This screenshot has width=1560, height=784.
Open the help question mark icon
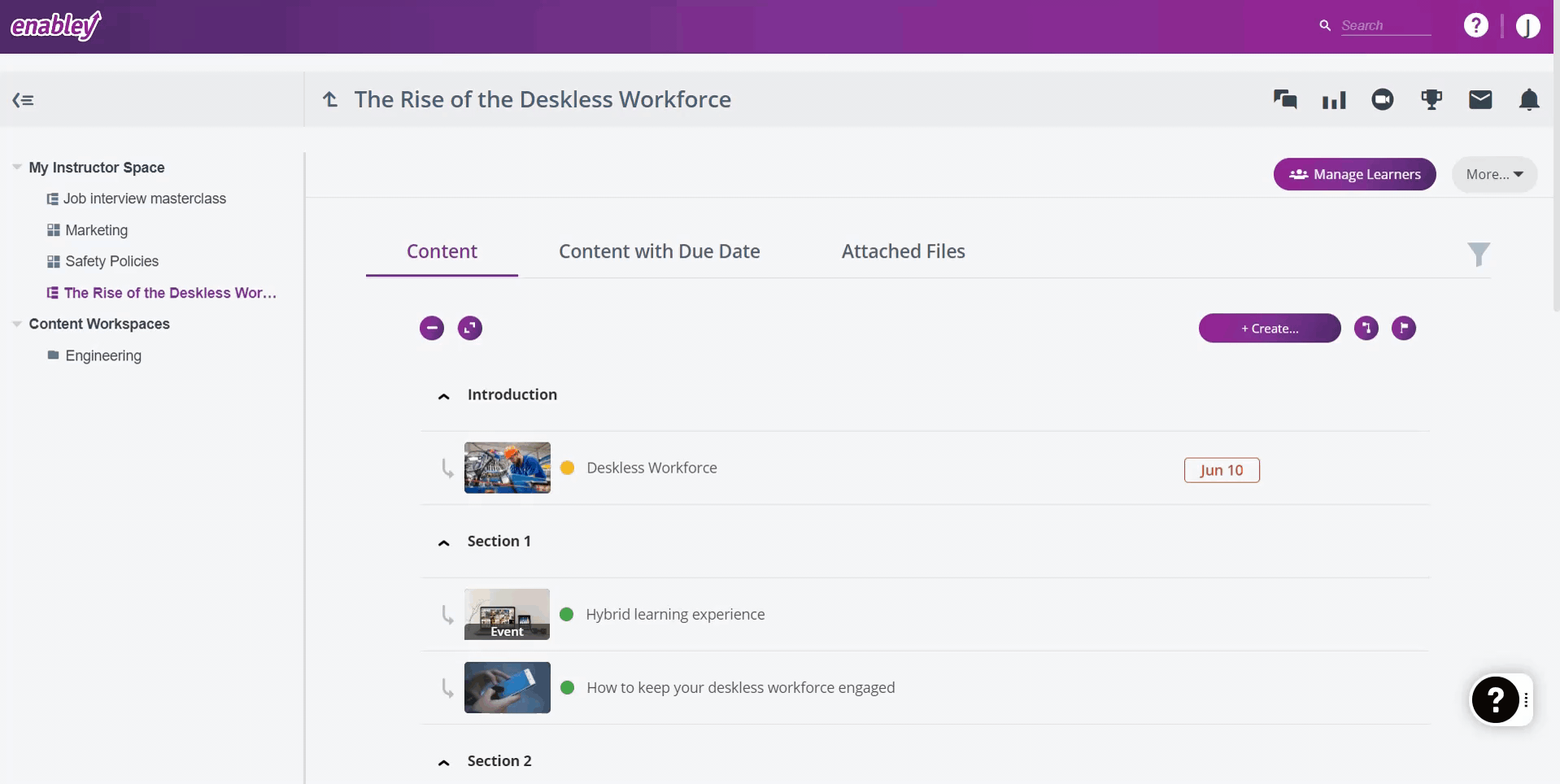(x=1475, y=24)
